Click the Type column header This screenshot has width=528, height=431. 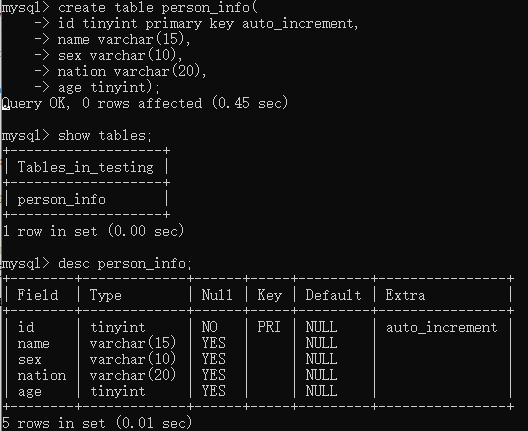[x=105, y=295]
